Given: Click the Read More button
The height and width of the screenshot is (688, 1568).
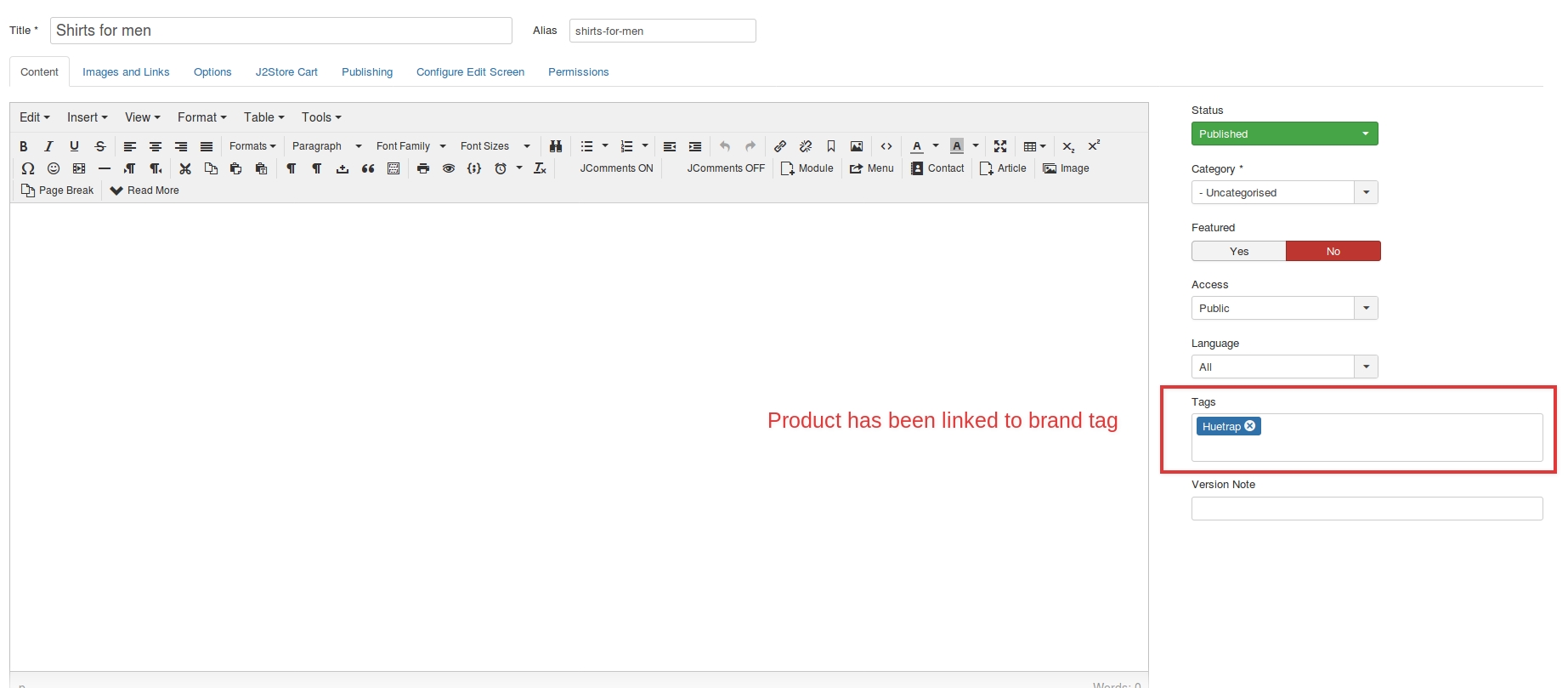Looking at the screenshot, I should pyautogui.click(x=144, y=190).
